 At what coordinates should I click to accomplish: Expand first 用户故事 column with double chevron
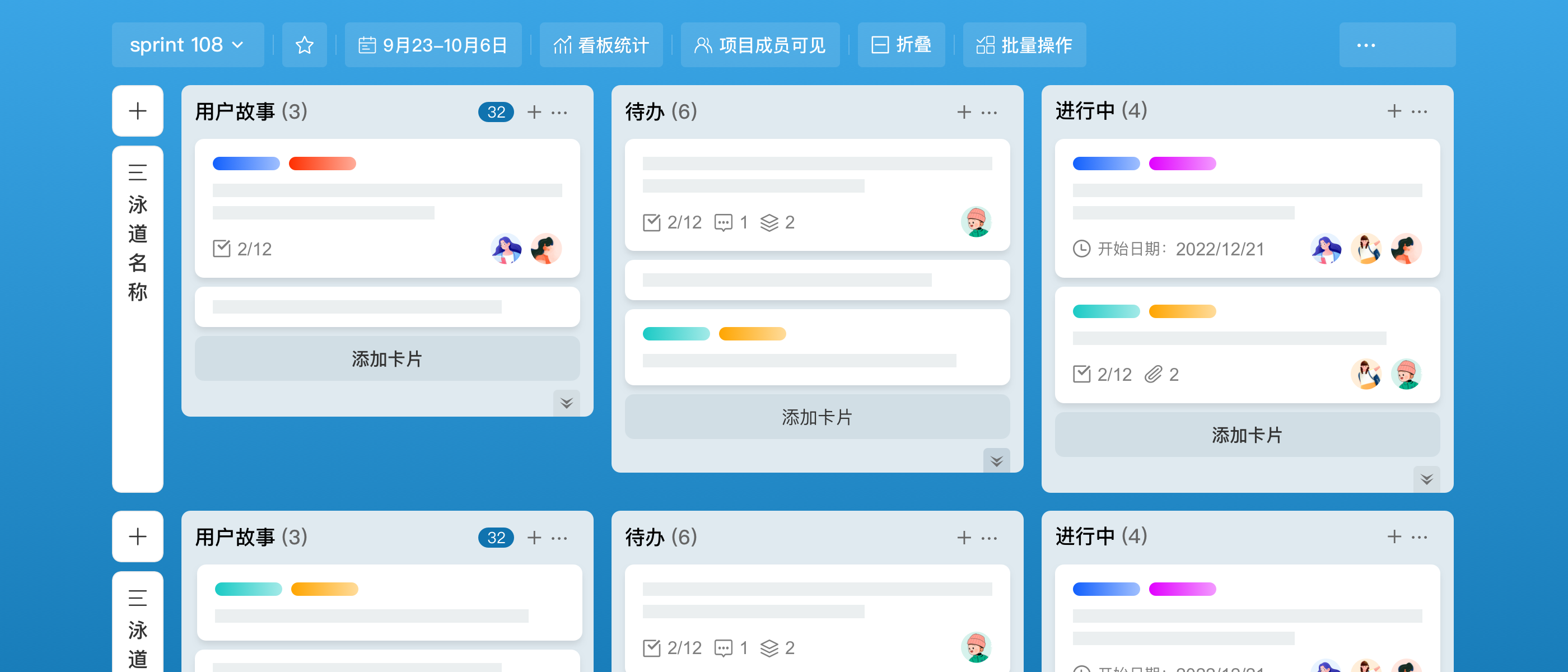[566, 403]
